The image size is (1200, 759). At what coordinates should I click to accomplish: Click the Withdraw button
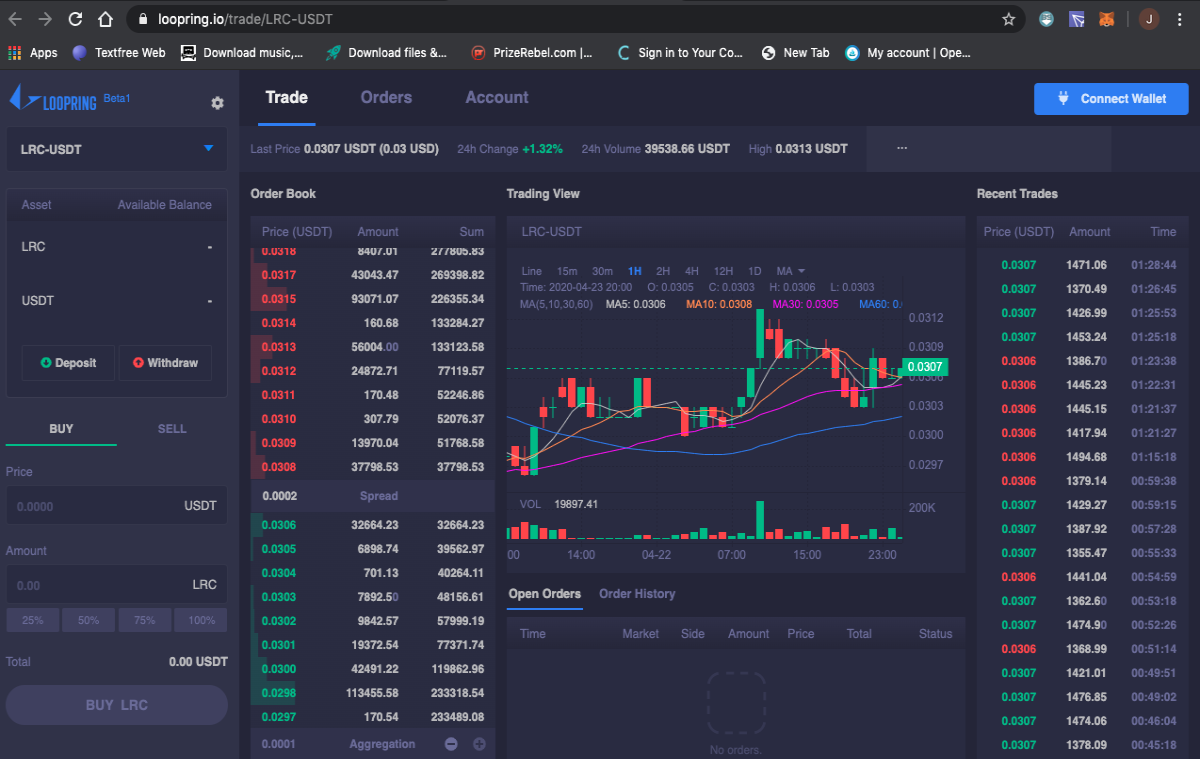(165, 363)
